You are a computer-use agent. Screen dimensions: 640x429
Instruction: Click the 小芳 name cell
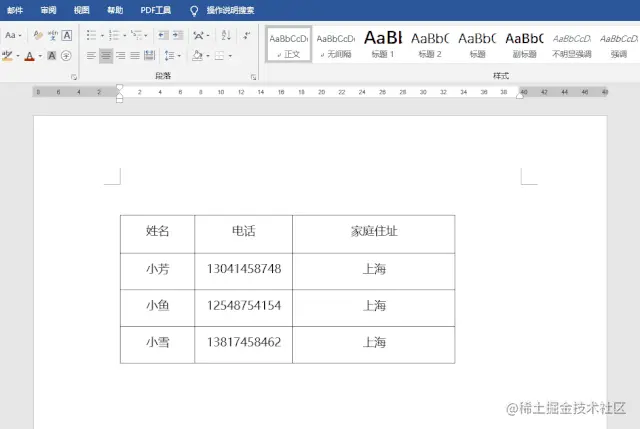[158, 271]
